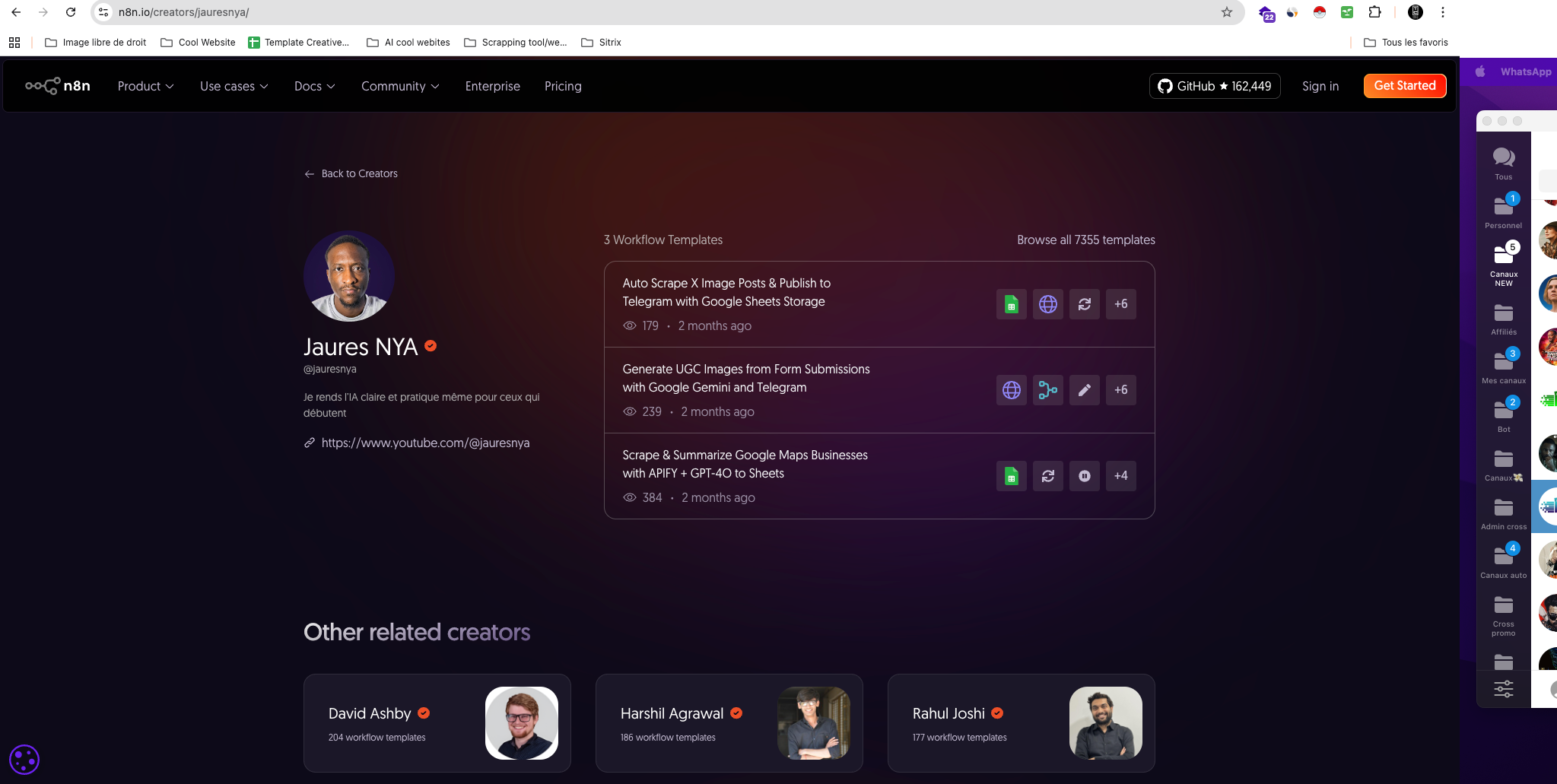The width and height of the screenshot is (1557, 784).
Task: Open Canaux folder with butterfly in WhatsApp
Action: click(x=1504, y=465)
